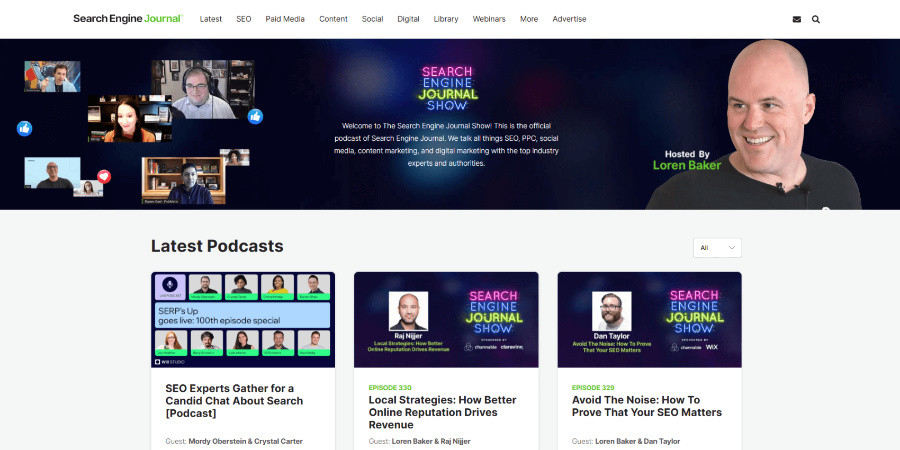This screenshot has width=900, height=450.
Task: Expand the All podcasts filter dropdown
Action: pyautogui.click(x=717, y=248)
